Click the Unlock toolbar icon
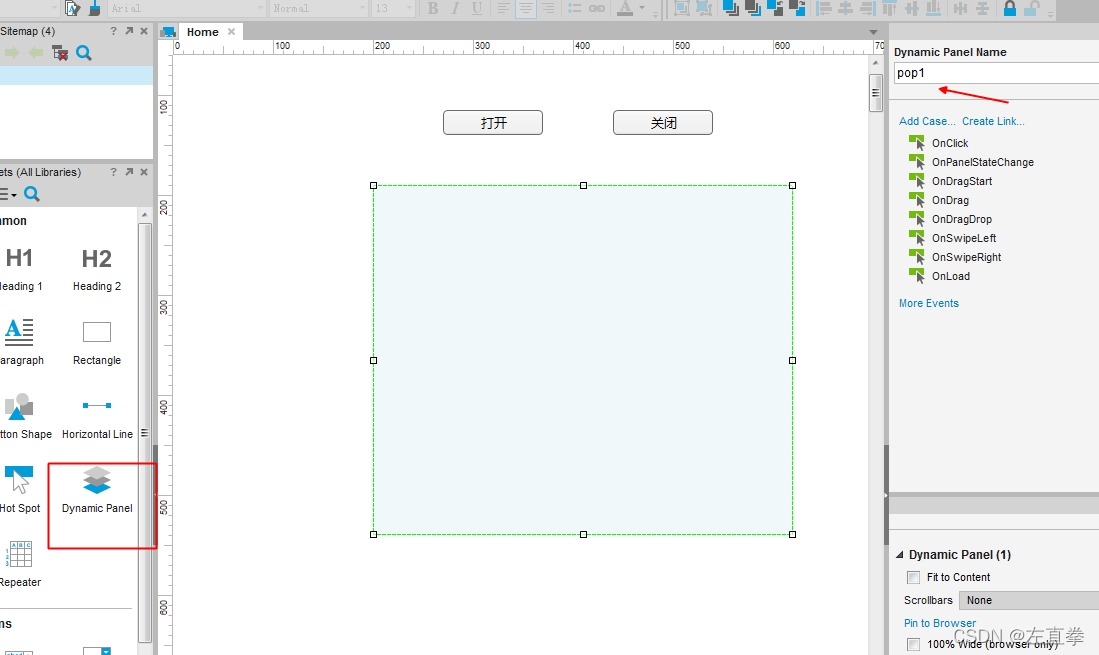Image resolution: width=1099 pixels, height=655 pixels. point(1032,8)
